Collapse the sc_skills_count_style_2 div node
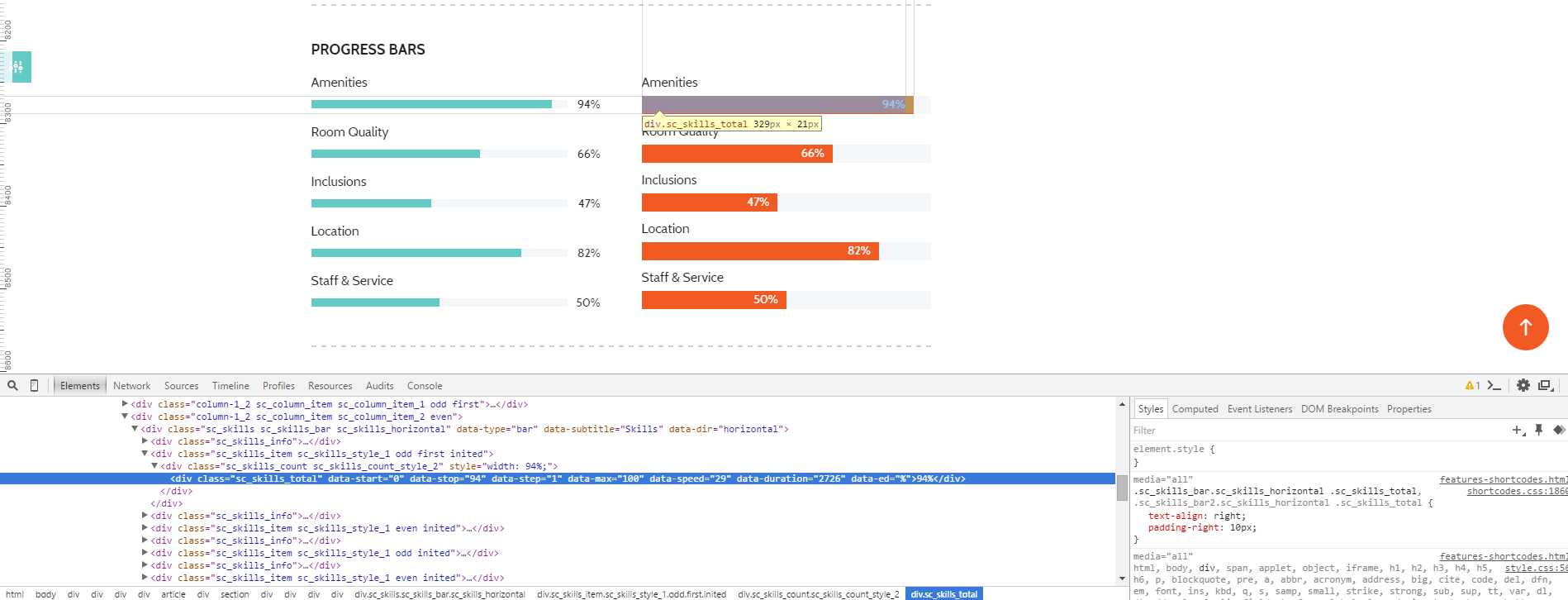Viewport: 1568px width, 600px height. click(x=154, y=466)
